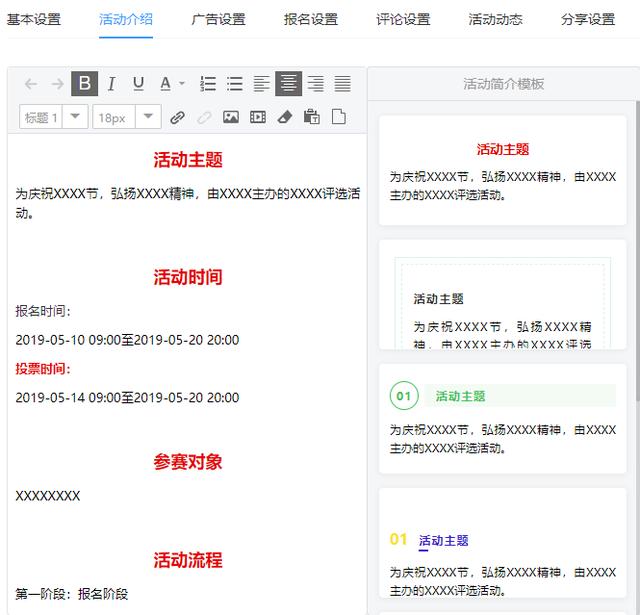Click the insert link icon
640x615 pixels.
(177, 117)
